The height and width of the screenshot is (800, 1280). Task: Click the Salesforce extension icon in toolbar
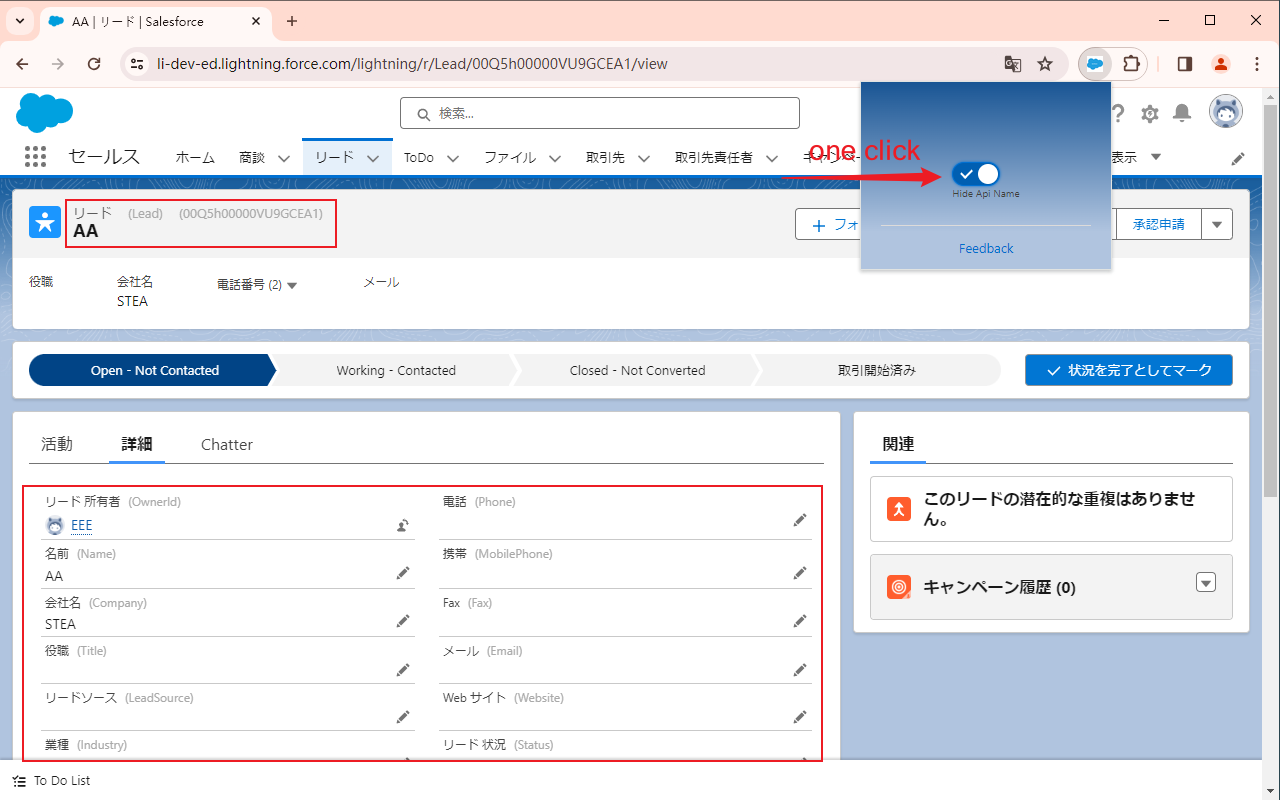pyautogui.click(x=1096, y=64)
